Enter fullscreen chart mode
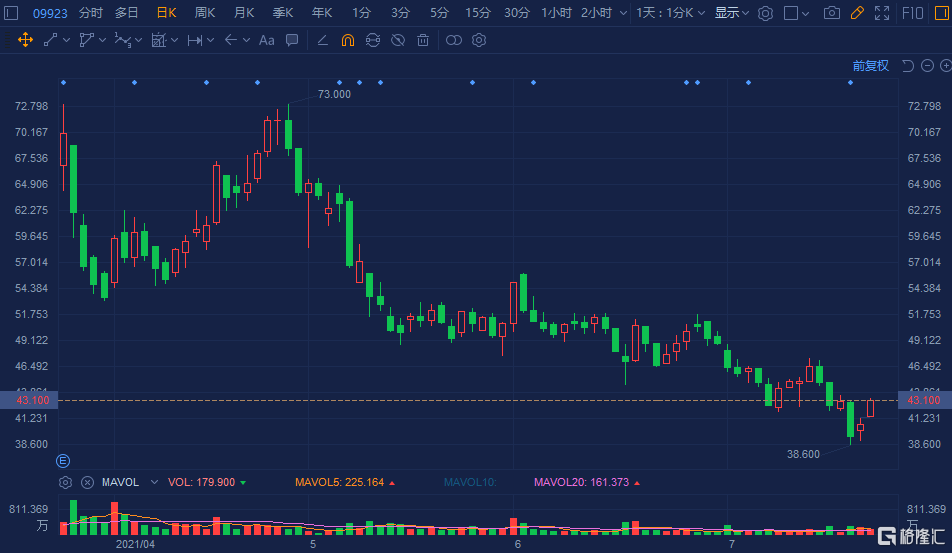 pos(882,13)
